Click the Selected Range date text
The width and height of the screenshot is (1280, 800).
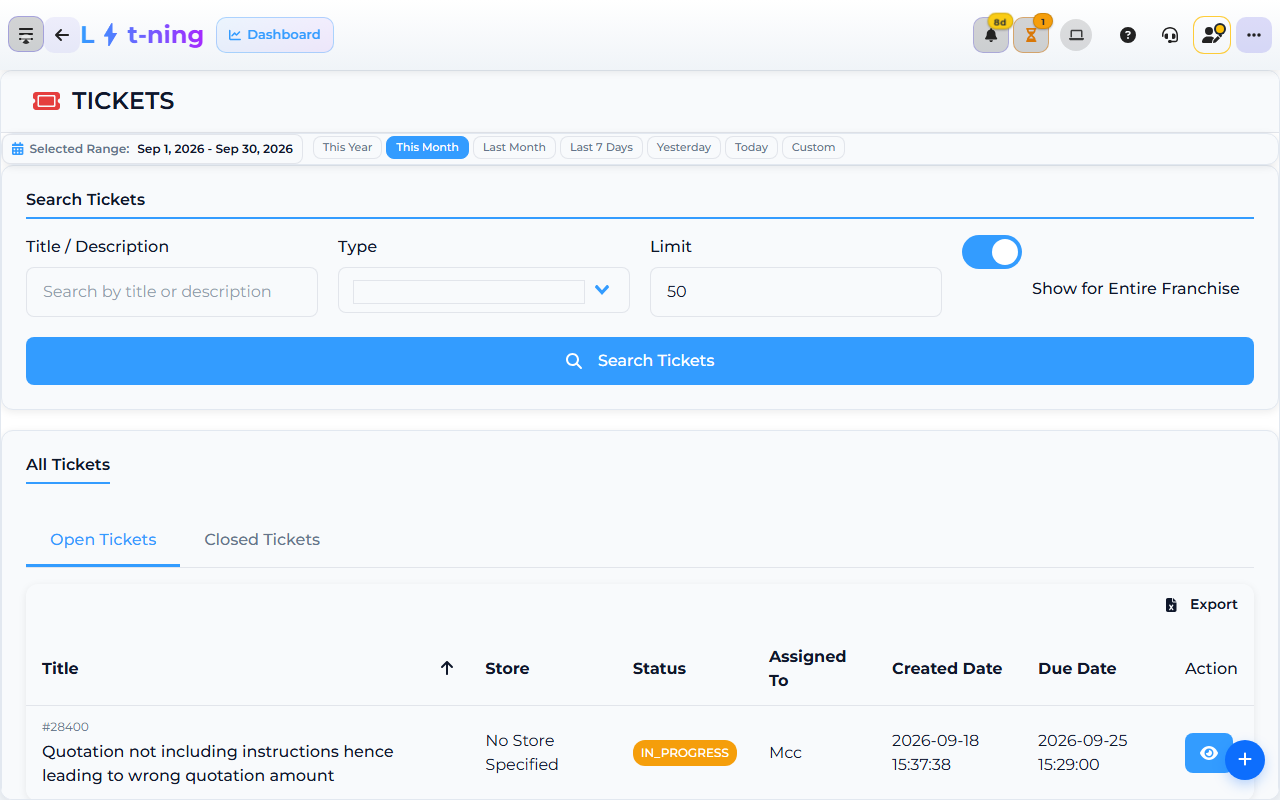coord(215,149)
